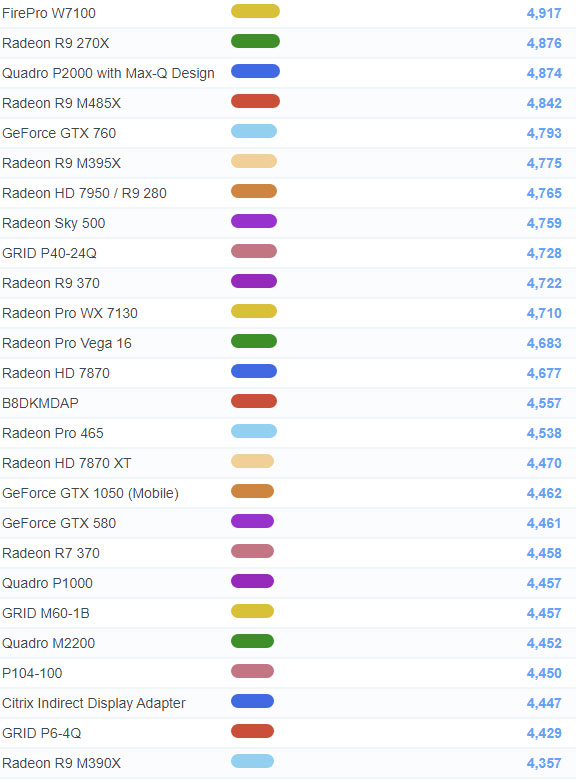The image size is (576, 781).
Task: Click the 4,874 score value
Action: pyautogui.click(x=544, y=73)
